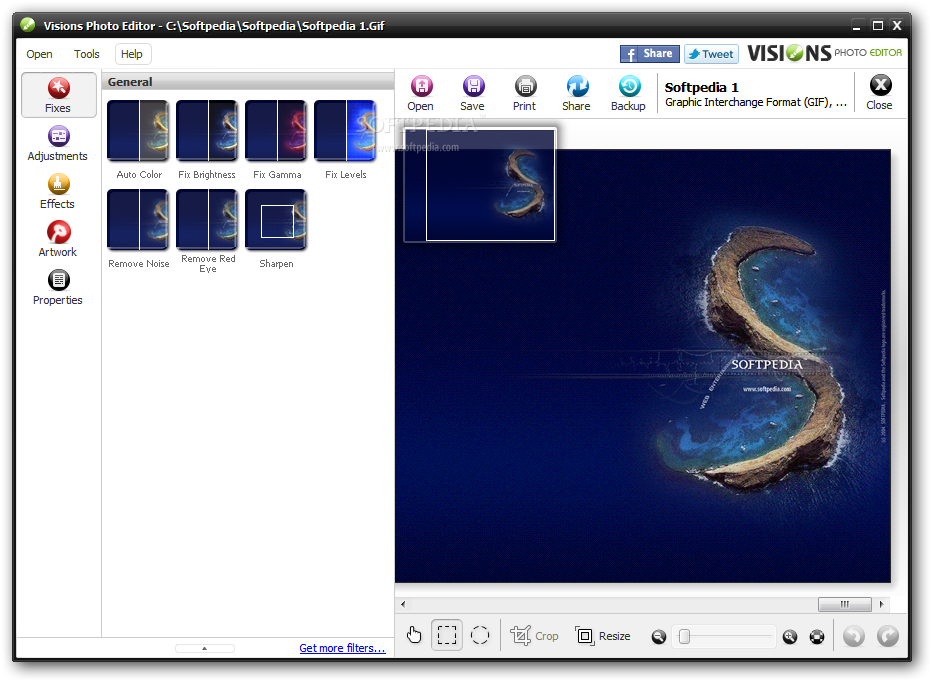This screenshot has height=682, width=932.
Task: Collapse the filter panel with up arrow
Action: [x=204, y=648]
